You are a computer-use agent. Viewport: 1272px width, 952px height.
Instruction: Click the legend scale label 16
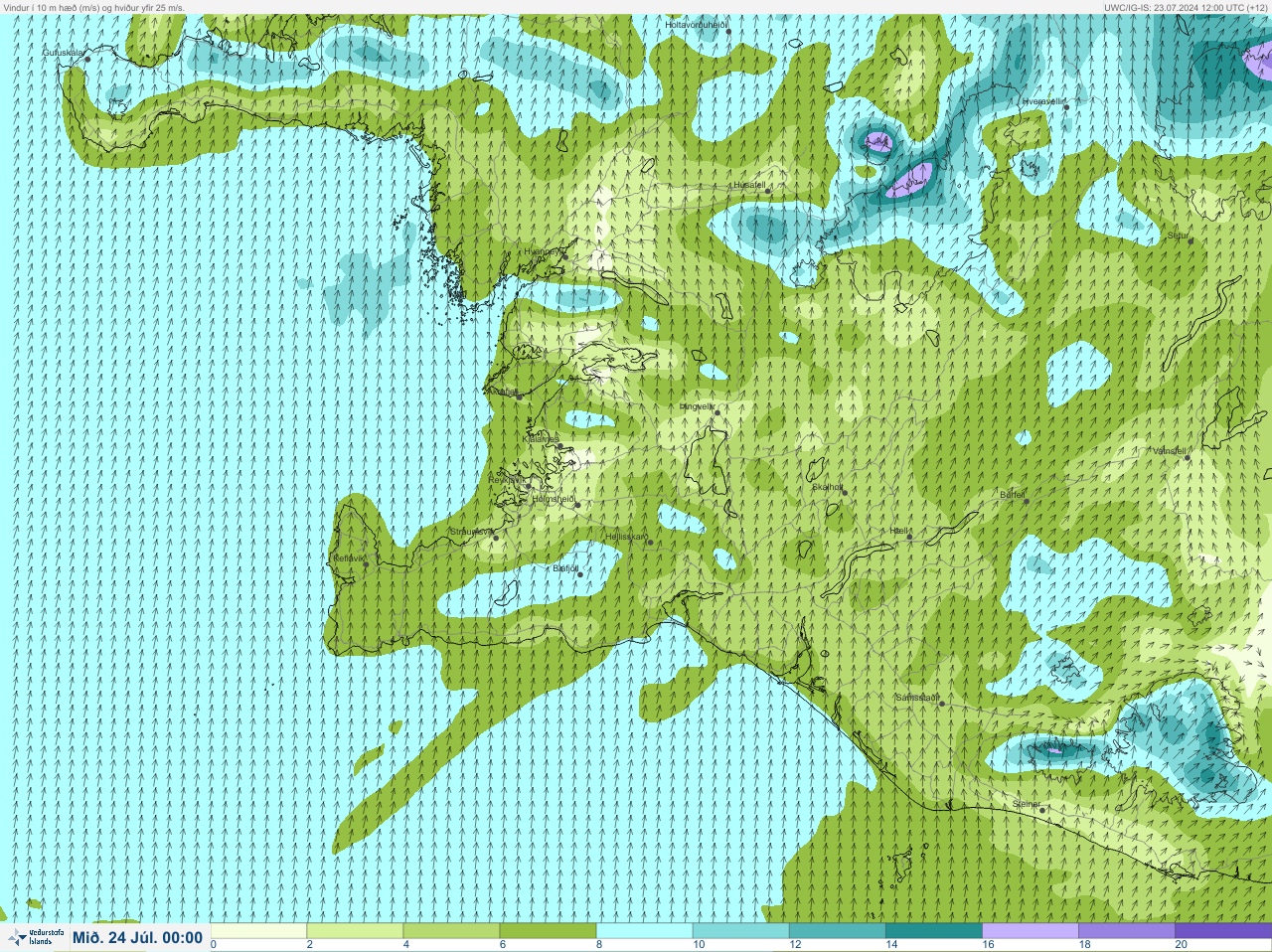[x=988, y=945]
